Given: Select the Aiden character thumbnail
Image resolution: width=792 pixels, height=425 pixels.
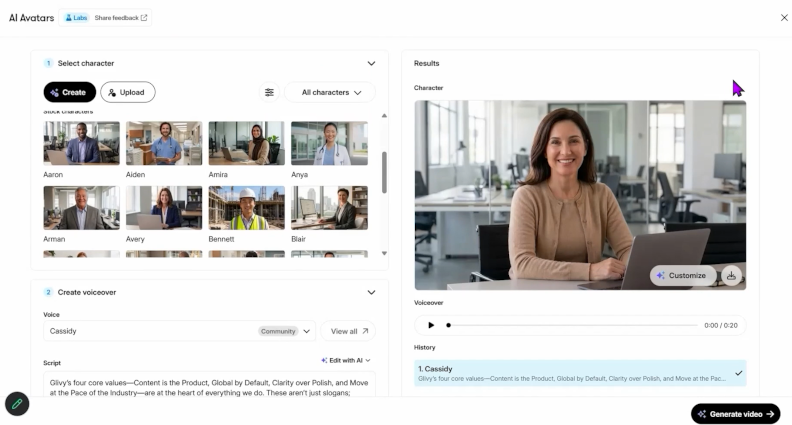Looking at the screenshot, I should point(164,144).
